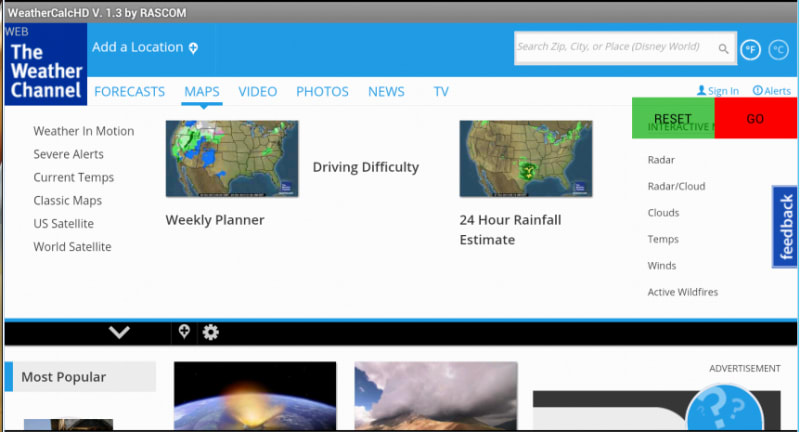Screen dimensions: 800x432
Task: Open Weather In Motion link
Action: [x=84, y=131]
